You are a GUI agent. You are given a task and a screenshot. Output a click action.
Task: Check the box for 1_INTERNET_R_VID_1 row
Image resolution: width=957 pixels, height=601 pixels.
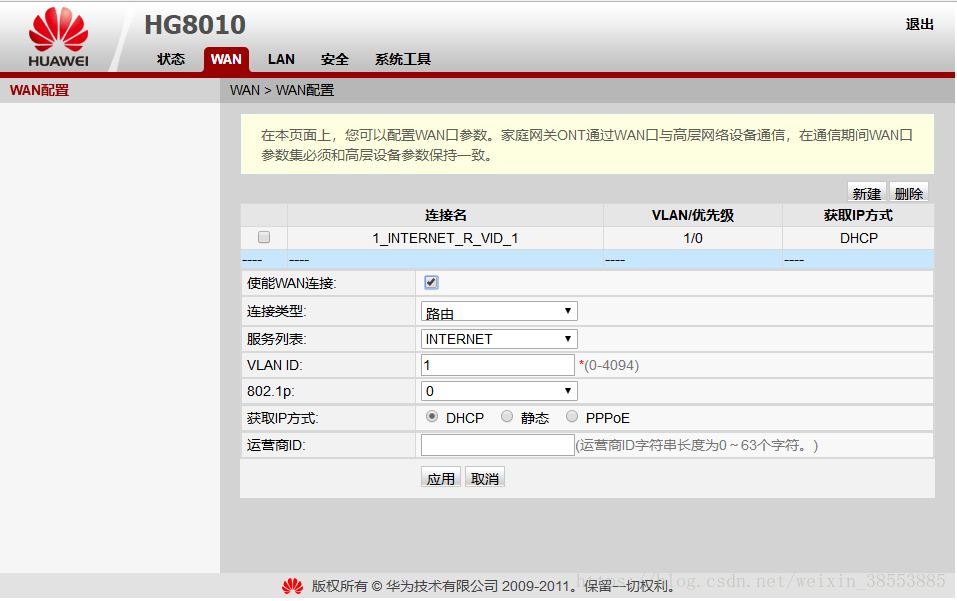click(264, 237)
